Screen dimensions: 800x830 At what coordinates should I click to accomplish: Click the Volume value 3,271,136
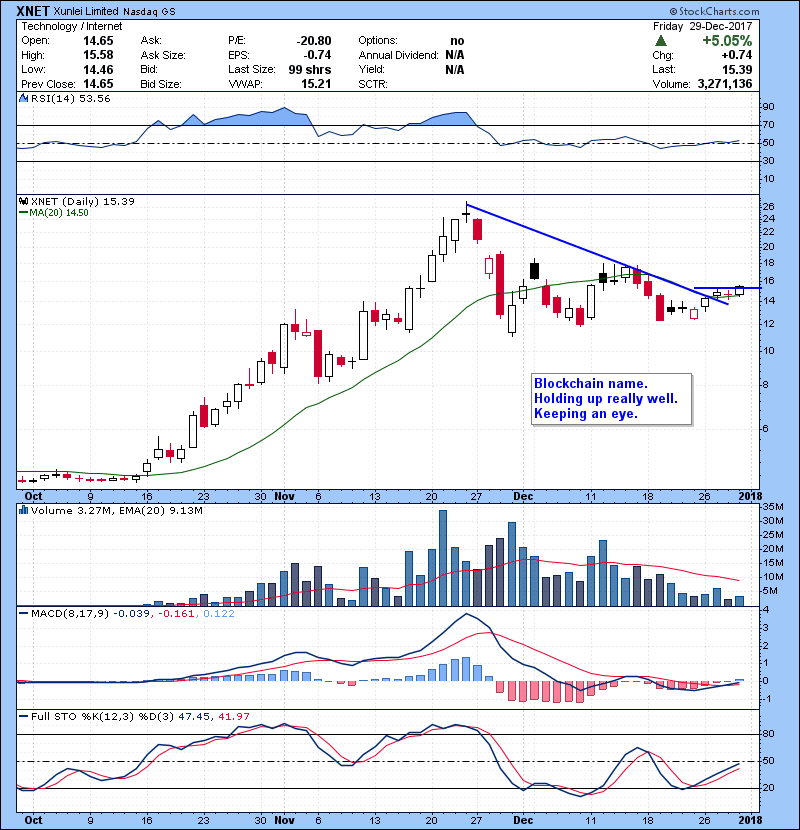click(x=725, y=84)
